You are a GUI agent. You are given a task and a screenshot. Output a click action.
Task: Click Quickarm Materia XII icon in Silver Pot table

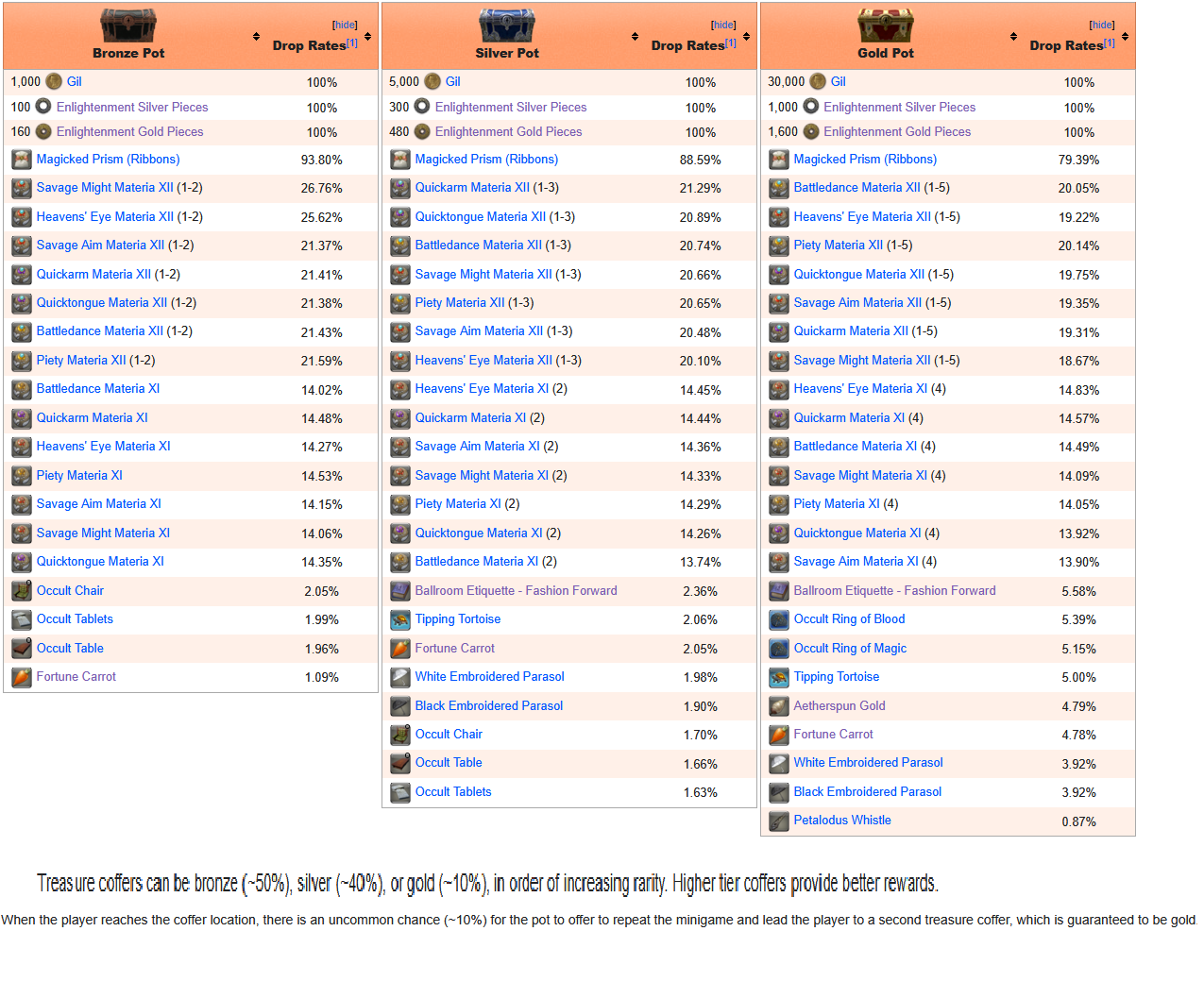tap(400, 188)
